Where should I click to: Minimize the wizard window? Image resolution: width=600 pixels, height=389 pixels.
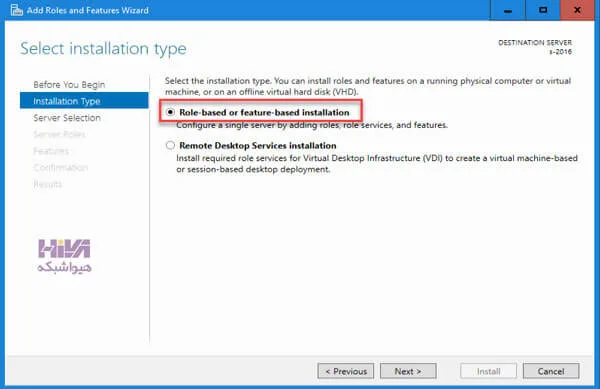point(508,10)
